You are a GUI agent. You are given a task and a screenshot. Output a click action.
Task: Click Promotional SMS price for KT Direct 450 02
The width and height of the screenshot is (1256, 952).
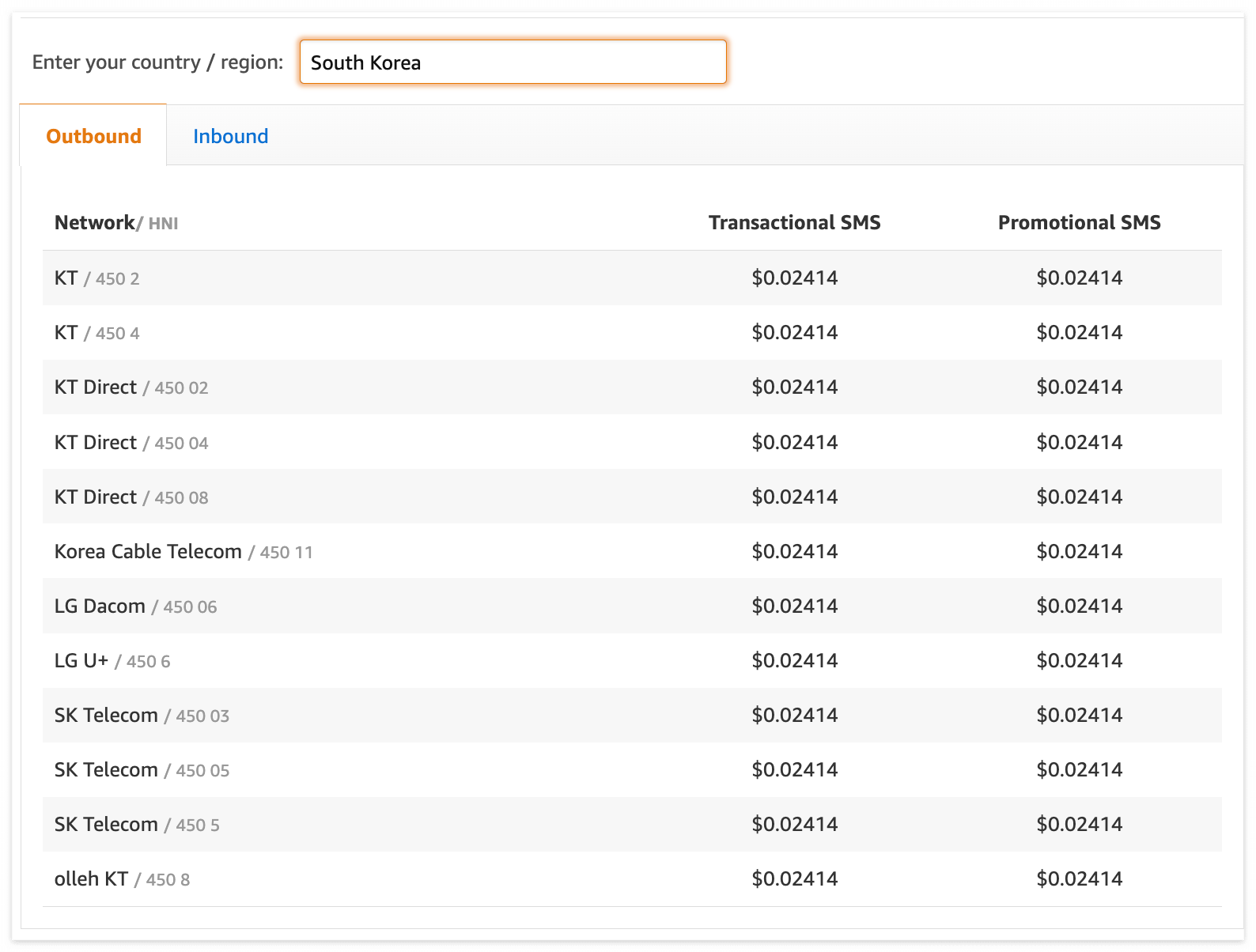tap(1079, 387)
